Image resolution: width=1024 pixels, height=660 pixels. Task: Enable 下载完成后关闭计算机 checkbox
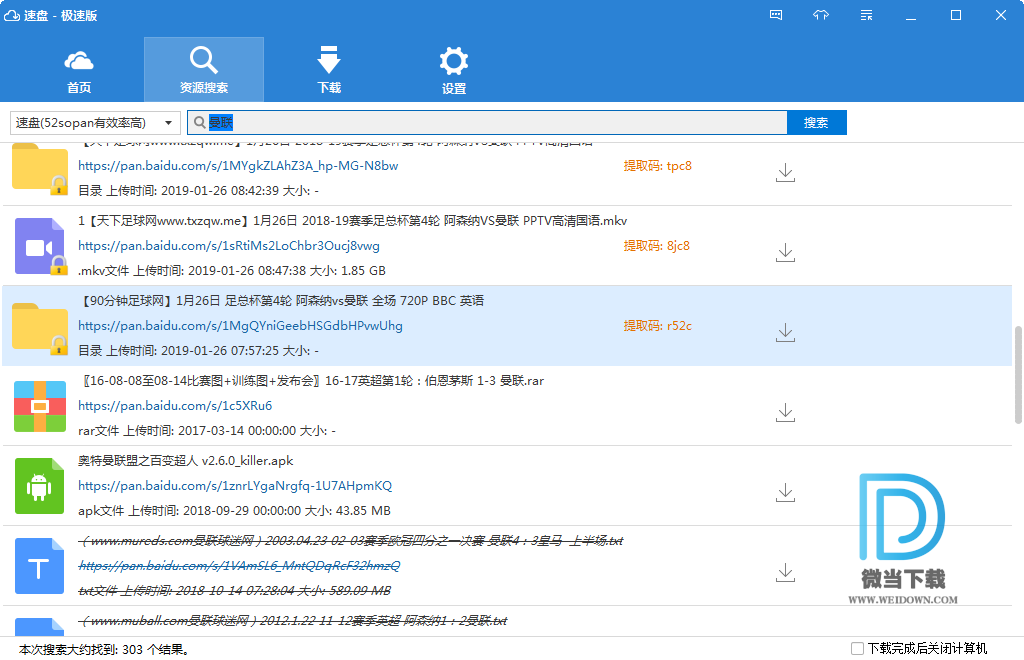click(857, 648)
